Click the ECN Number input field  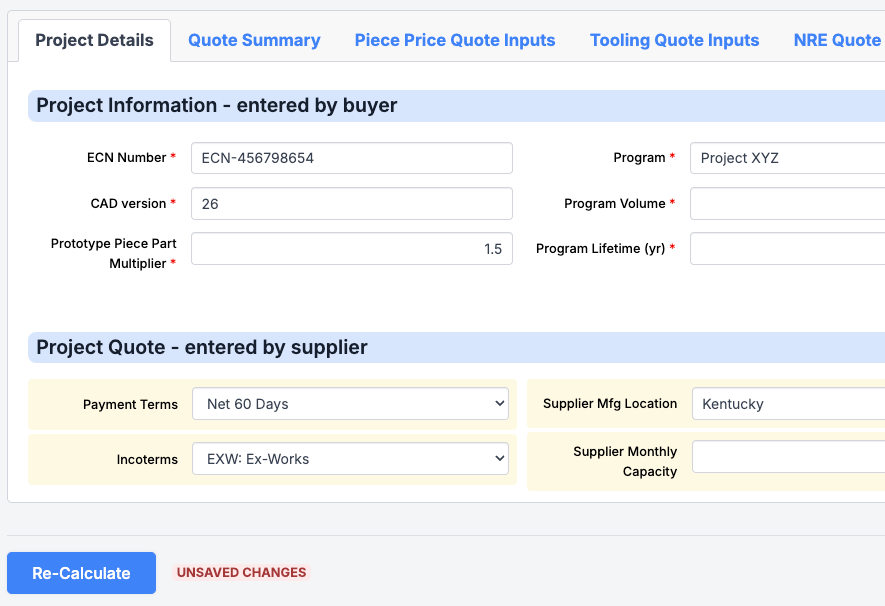(352, 158)
